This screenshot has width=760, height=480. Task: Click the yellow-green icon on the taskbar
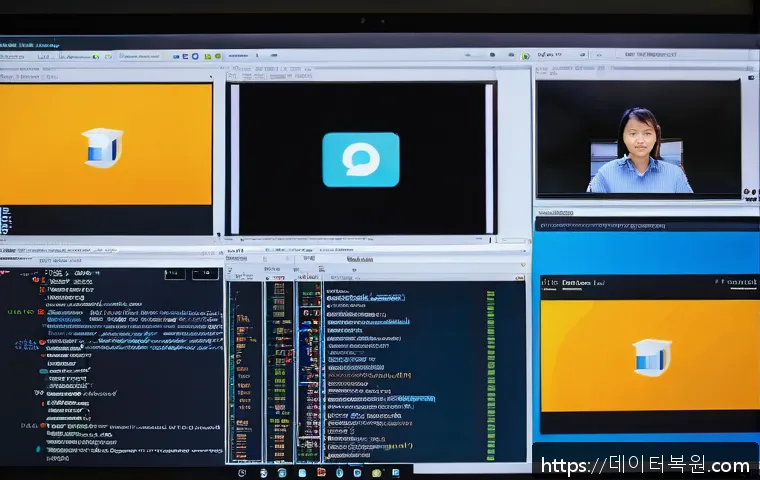pos(377,472)
